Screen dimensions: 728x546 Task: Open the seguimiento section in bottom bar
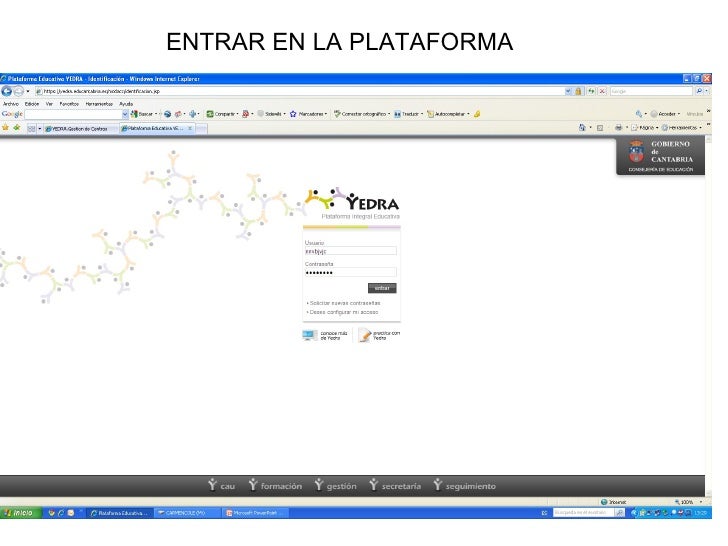[465, 486]
